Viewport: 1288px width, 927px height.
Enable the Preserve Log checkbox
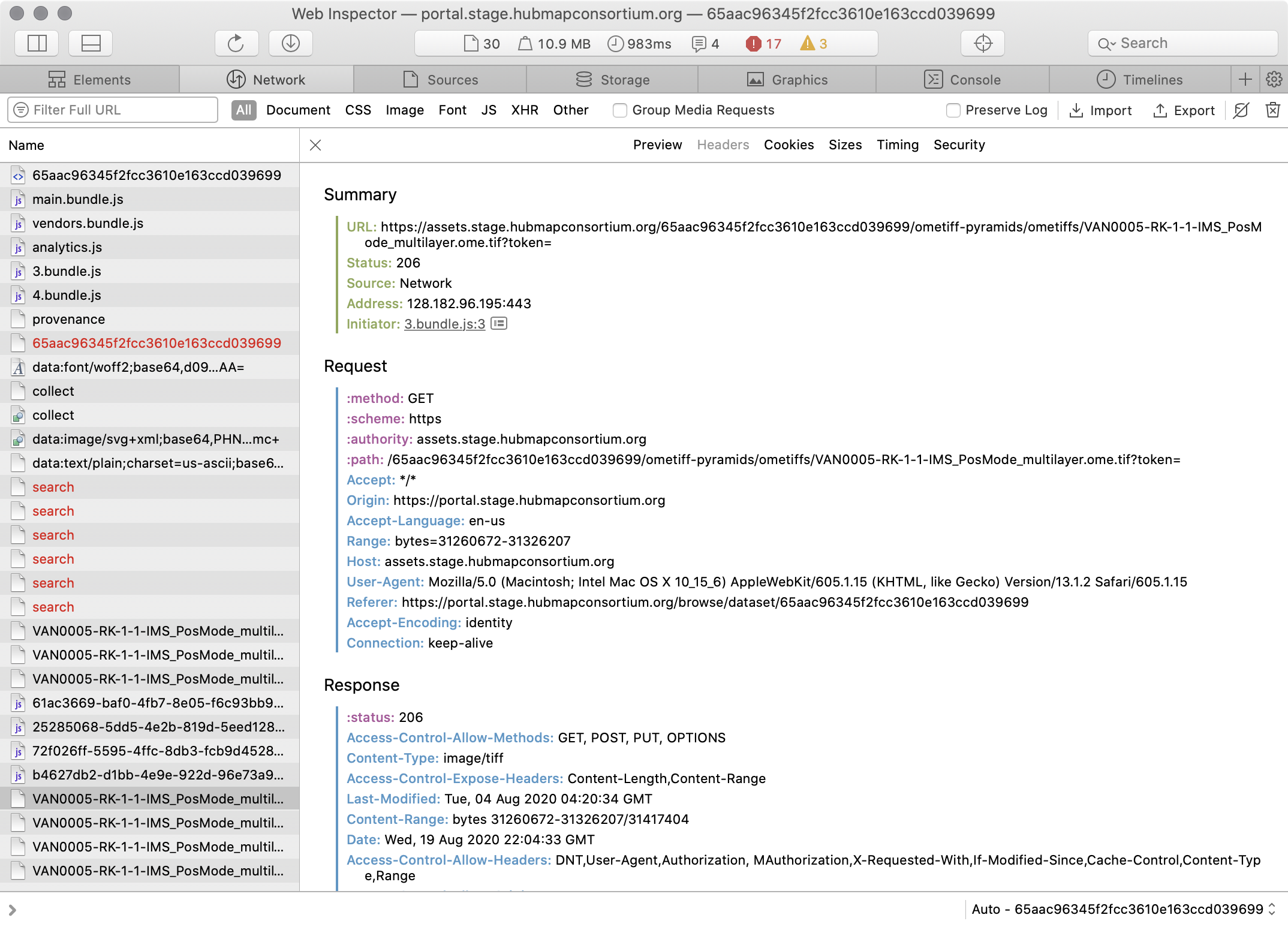click(x=953, y=110)
